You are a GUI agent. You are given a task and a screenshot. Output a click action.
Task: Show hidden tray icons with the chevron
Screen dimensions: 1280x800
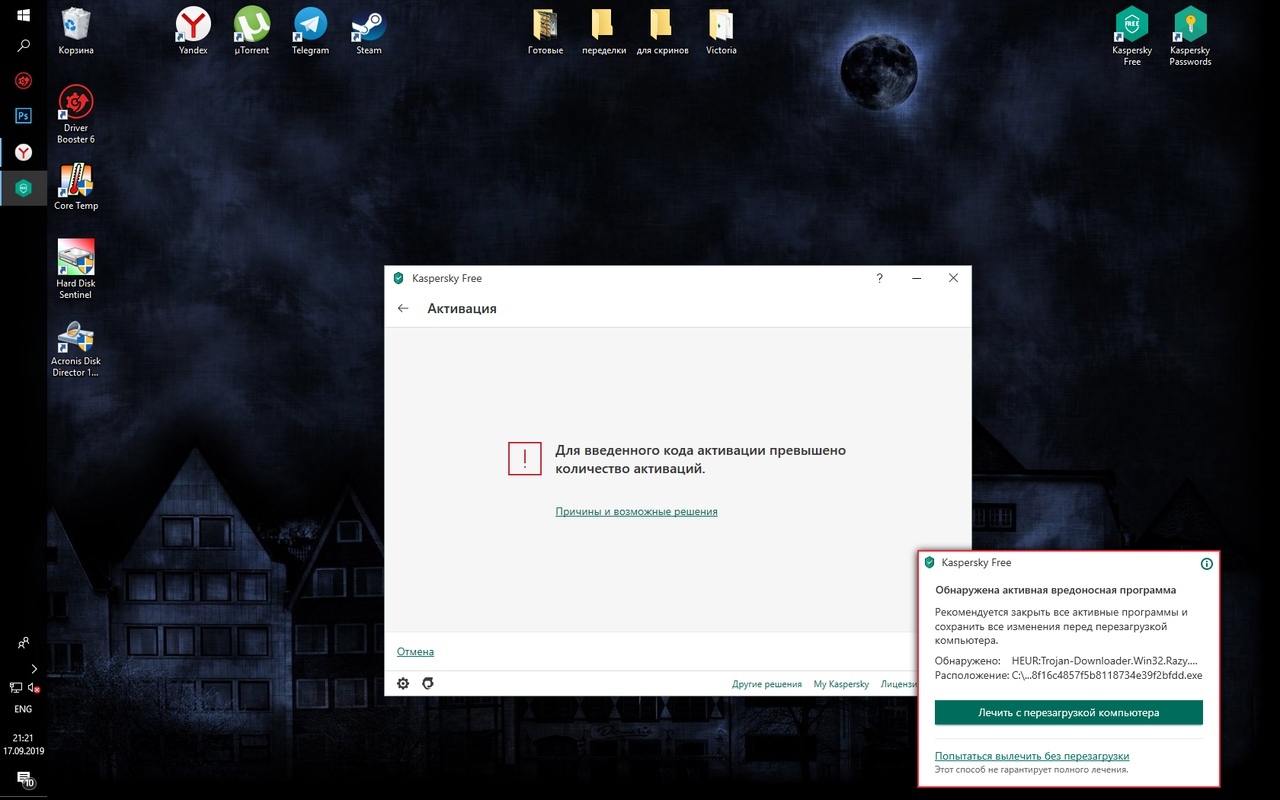point(34,668)
